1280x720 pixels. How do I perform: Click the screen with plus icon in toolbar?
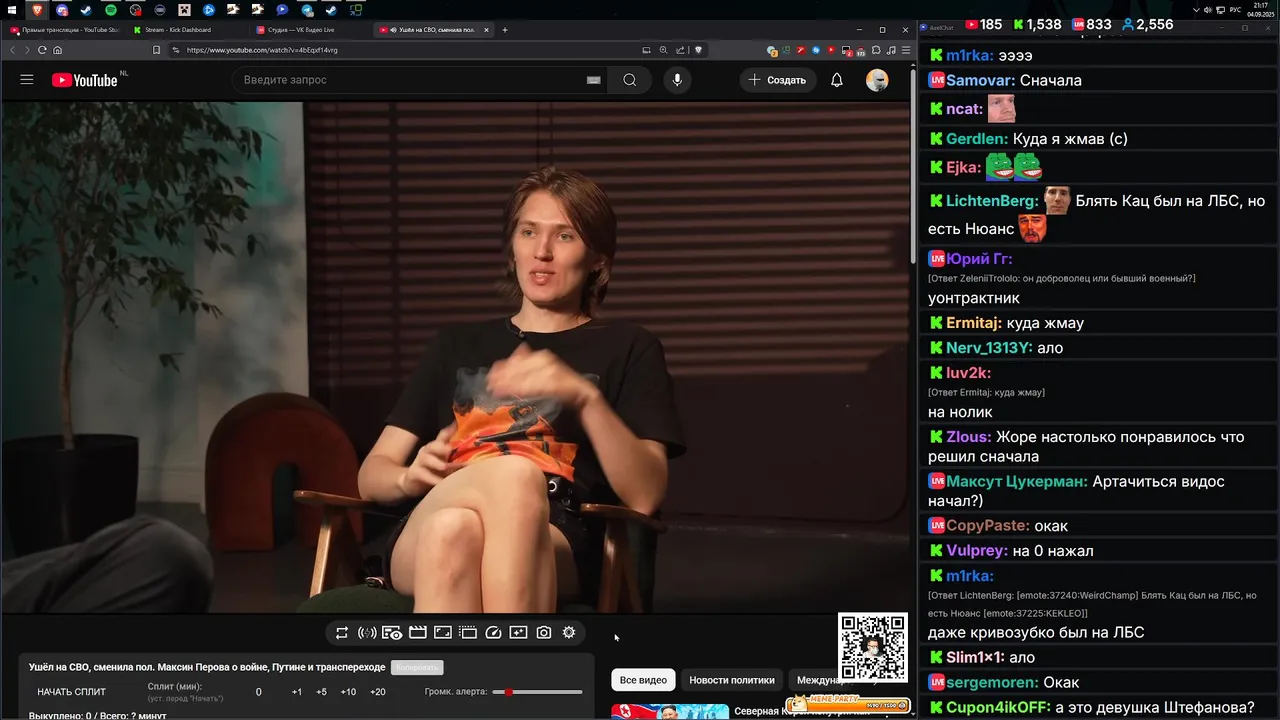point(518,632)
